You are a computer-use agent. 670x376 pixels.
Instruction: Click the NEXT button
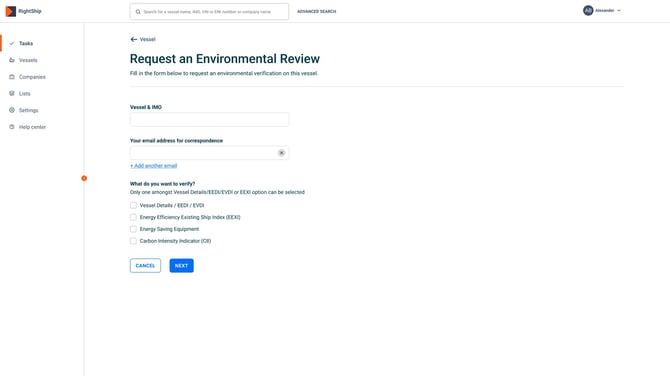181,265
